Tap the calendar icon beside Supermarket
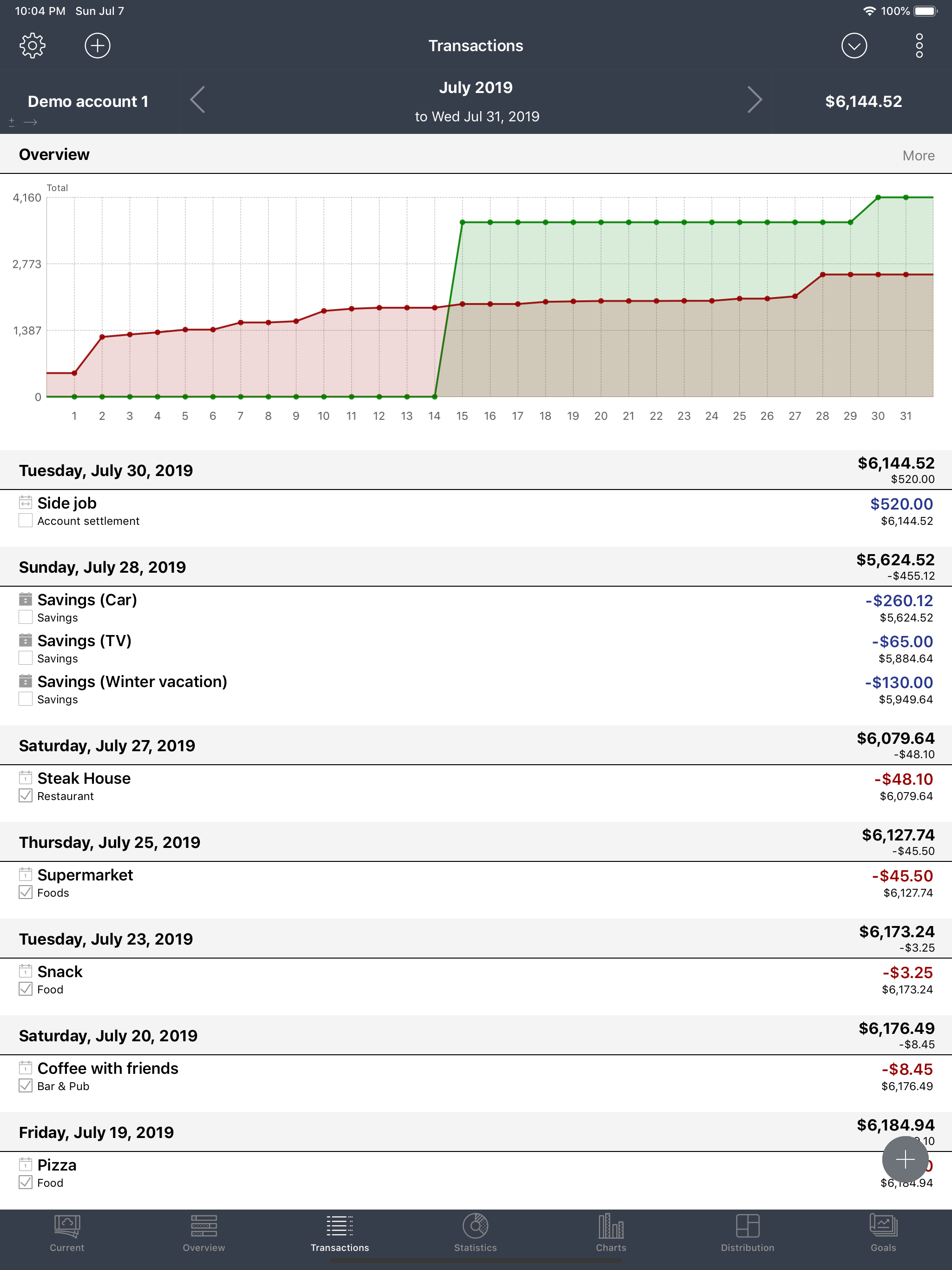952x1270 pixels. [x=25, y=874]
